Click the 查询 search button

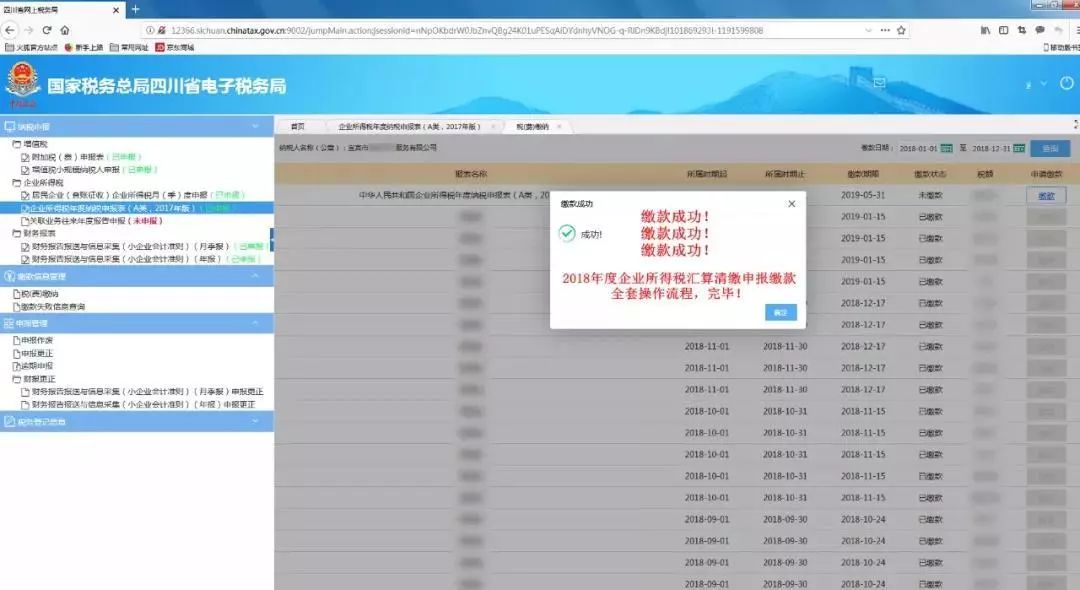[1049, 148]
